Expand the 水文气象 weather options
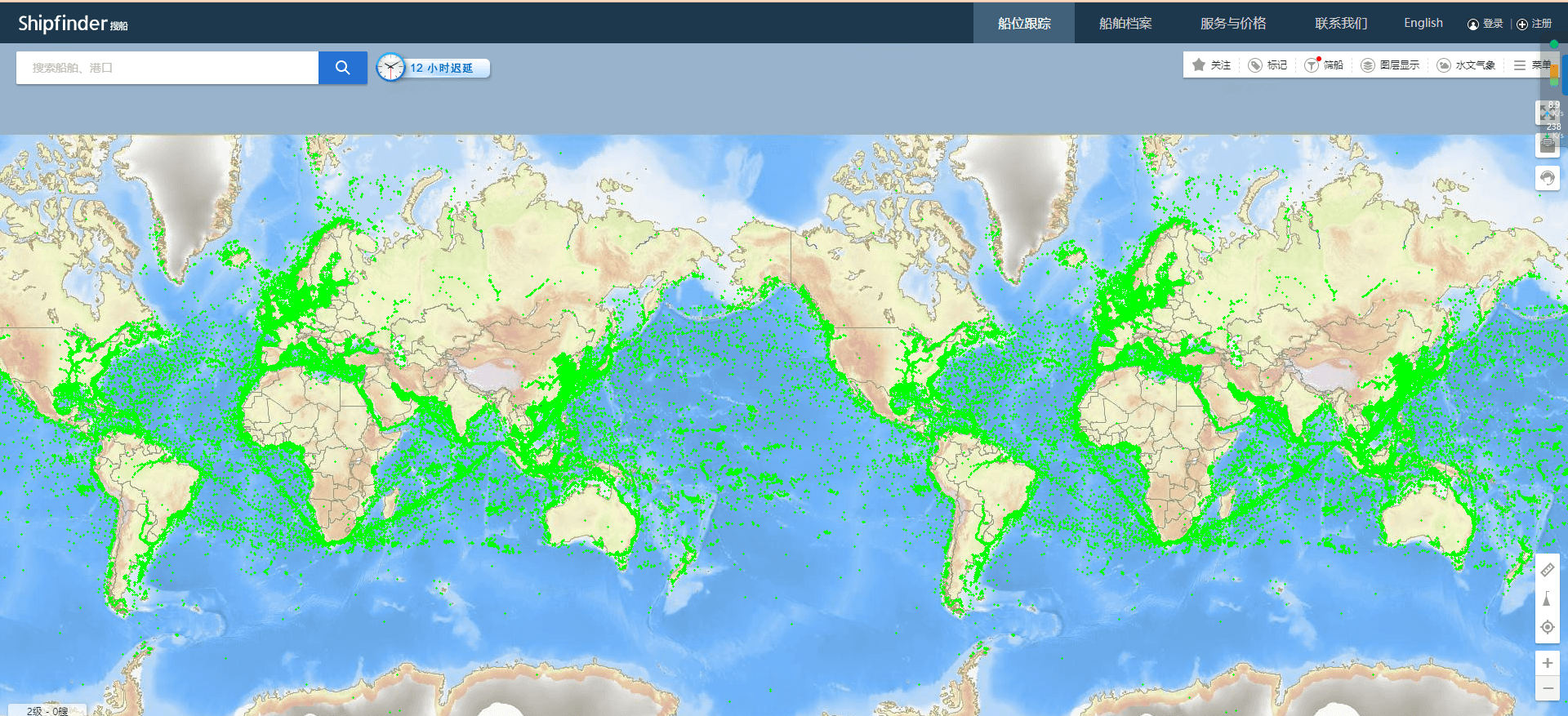Screen dimensions: 1568x716 click(x=1466, y=65)
